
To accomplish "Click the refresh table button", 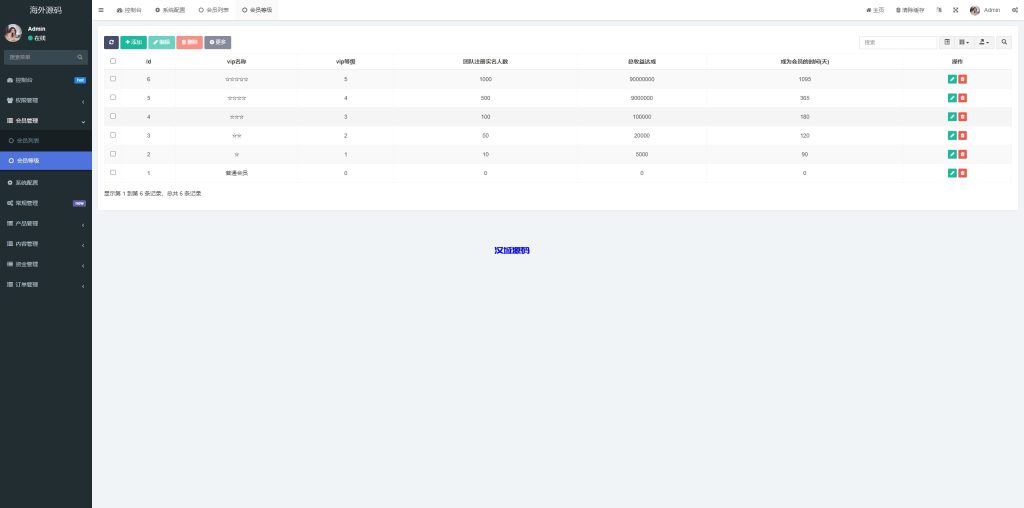I will coord(111,42).
